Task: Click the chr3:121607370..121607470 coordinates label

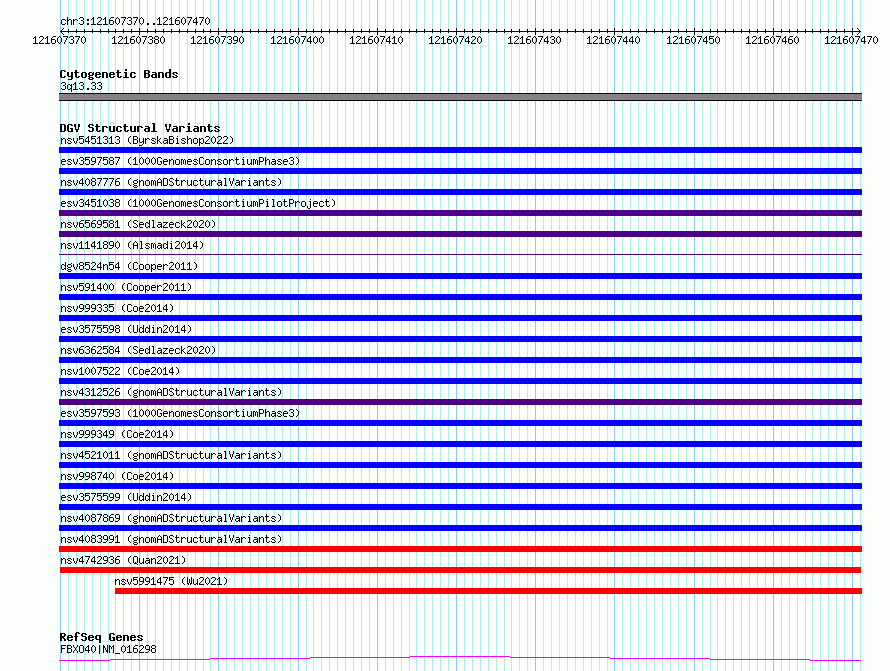Action: pos(135,21)
